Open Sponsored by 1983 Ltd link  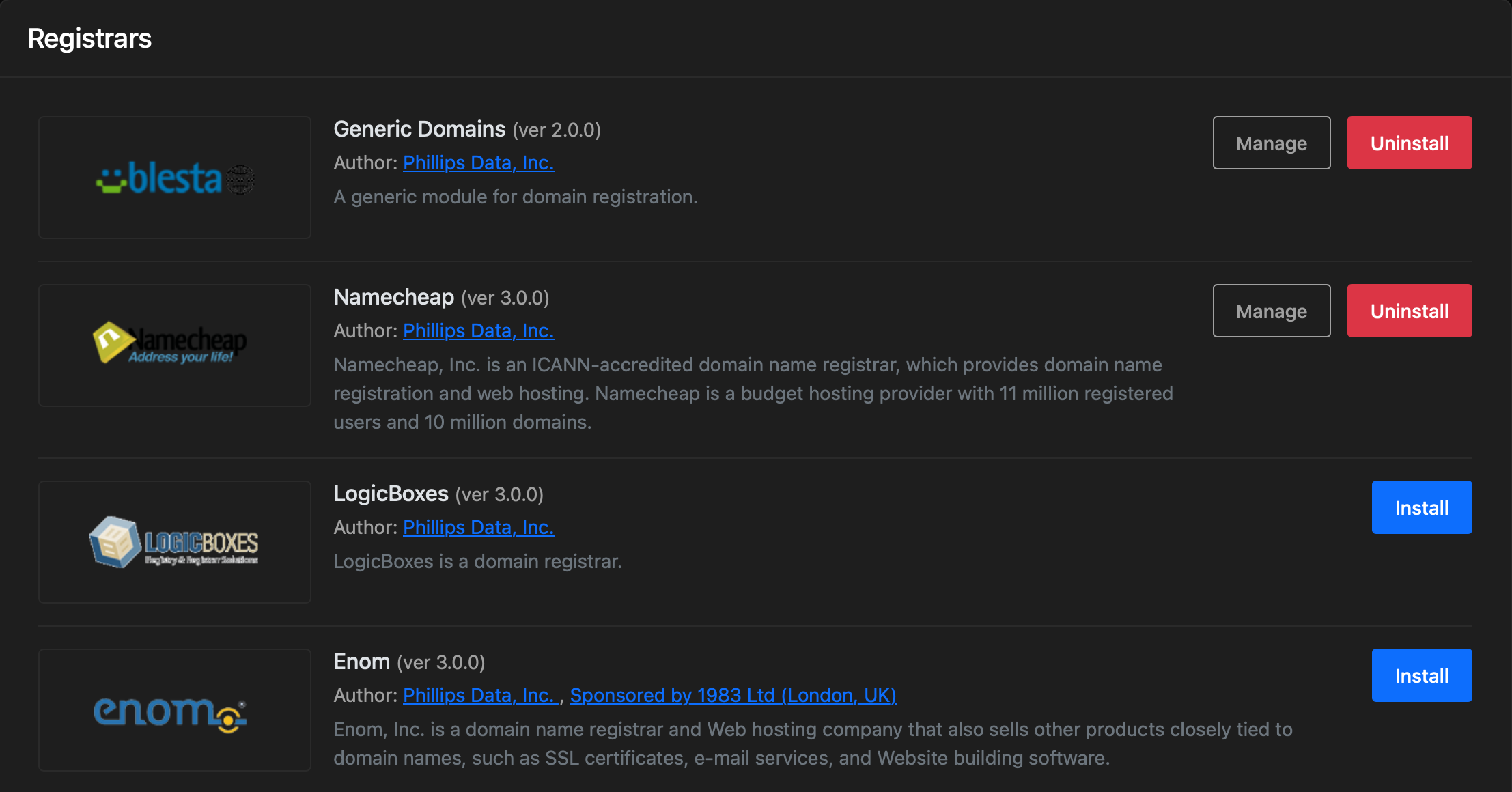pos(733,695)
